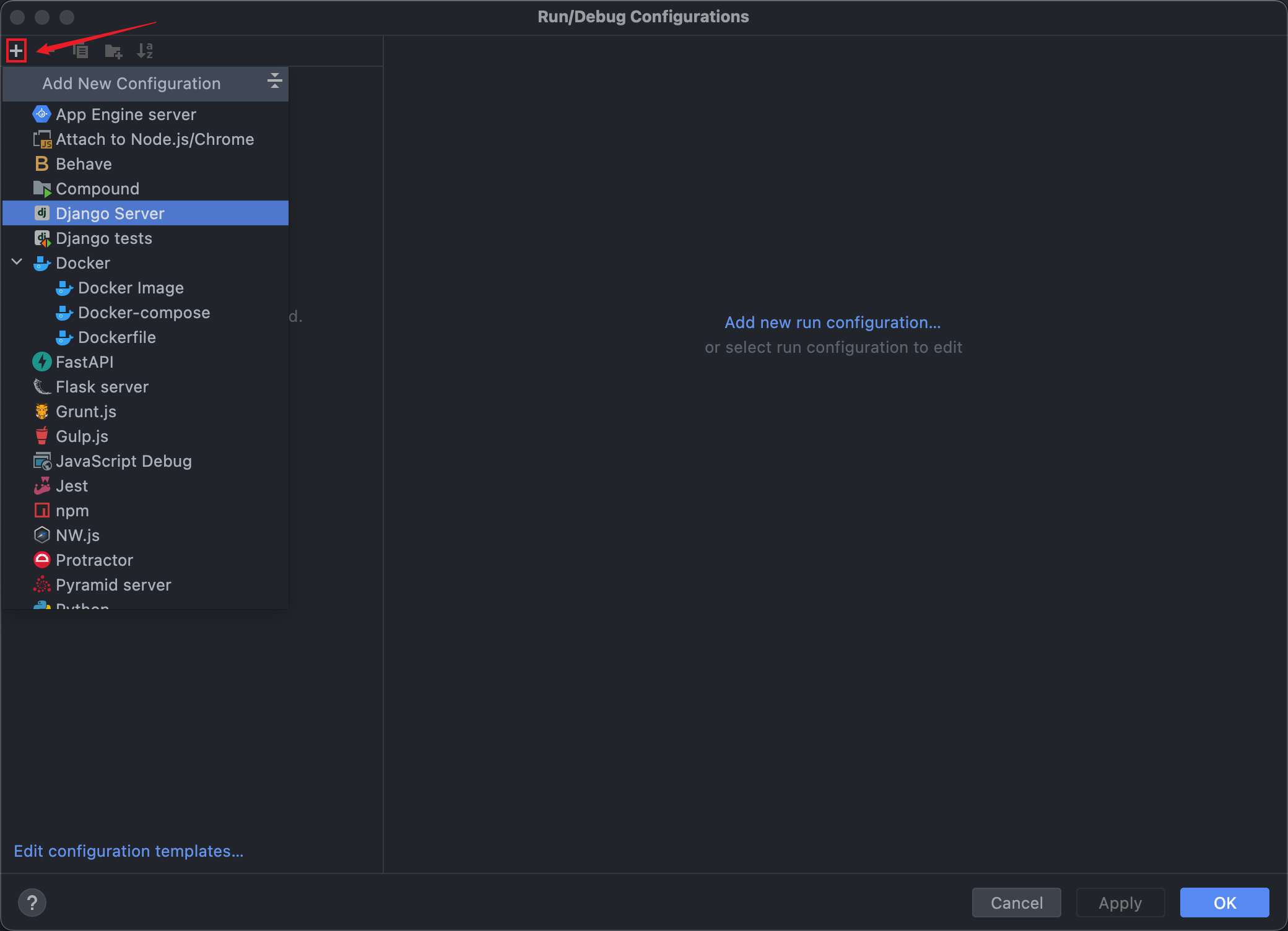Click the Copy Configuration toolbar icon
The image size is (1288, 931).
(x=80, y=51)
